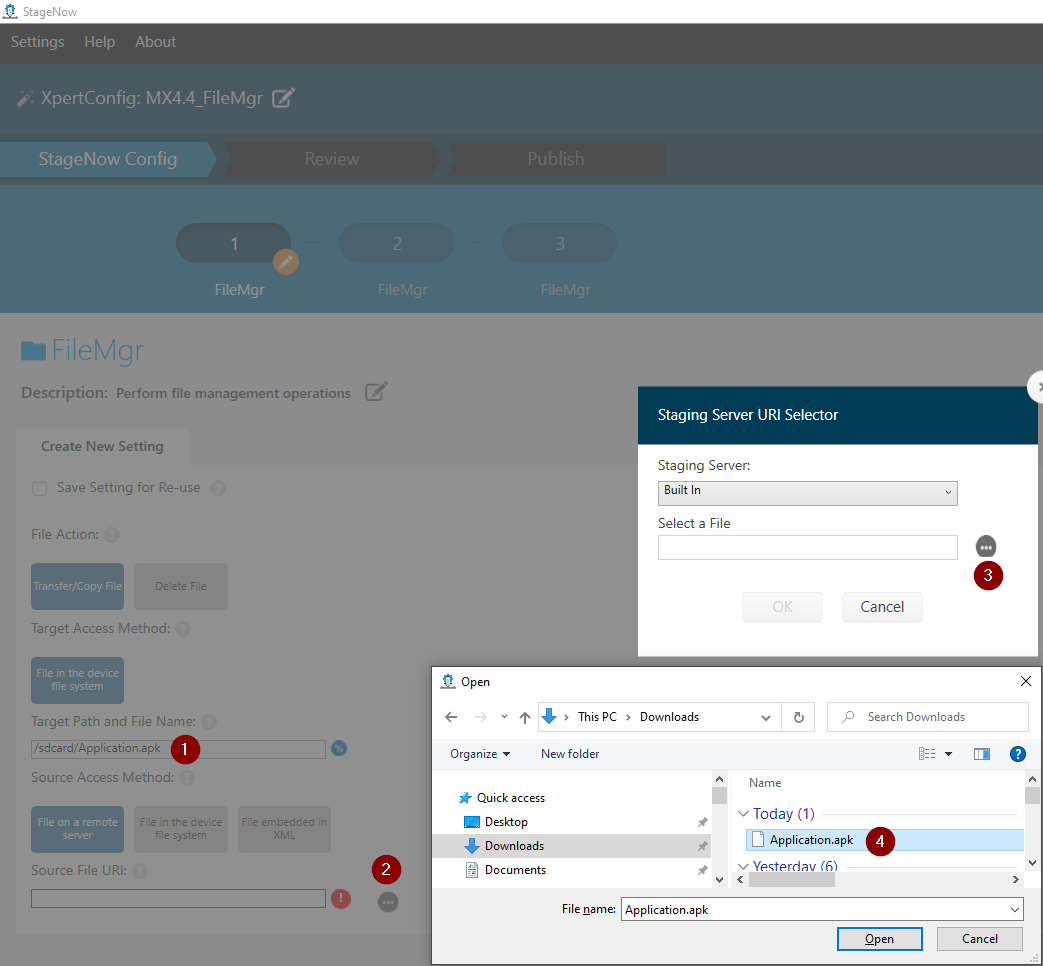Screen dimensions: 1043x966
Task: Click the ellipsis button next to Select a File
Action: point(986,546)
